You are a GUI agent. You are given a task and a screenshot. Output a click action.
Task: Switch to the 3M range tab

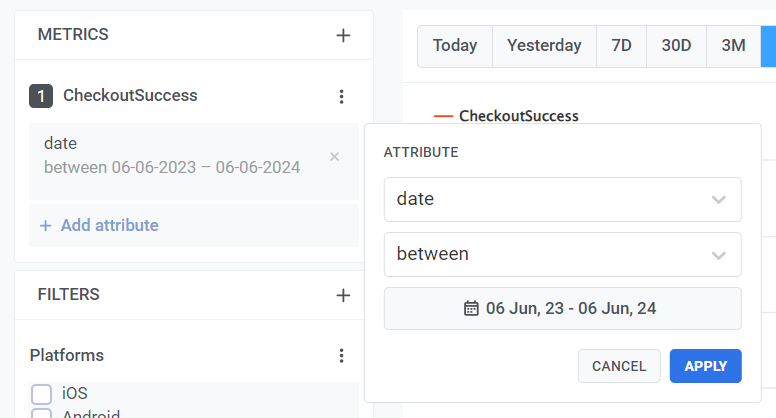(x=733, y=46)
